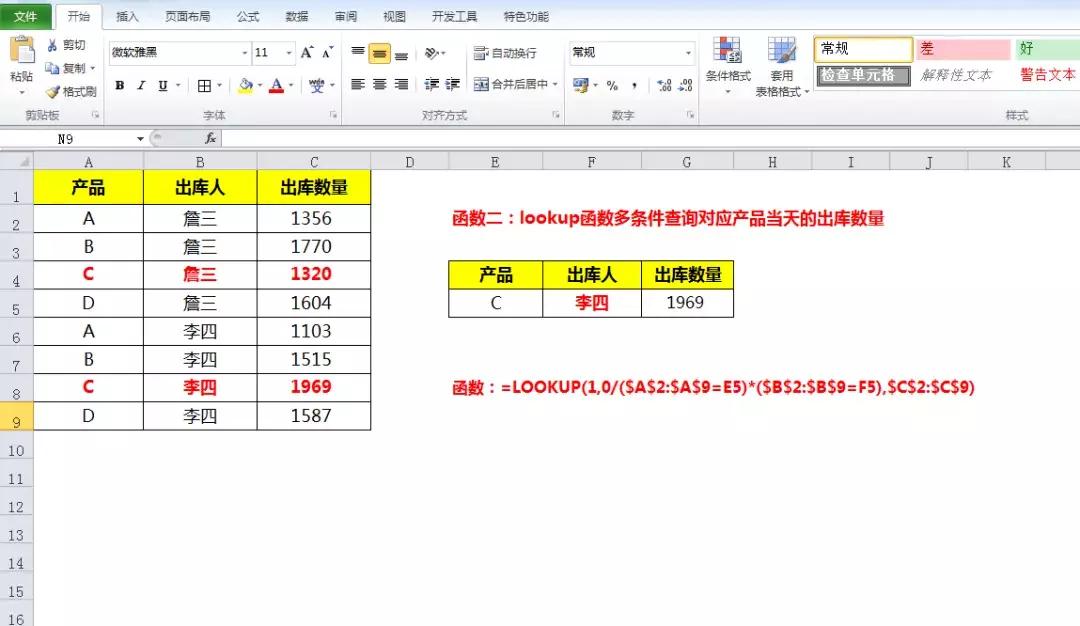Apply the Explanatory Text (解释性文本) style

click(x=957, y=75)
